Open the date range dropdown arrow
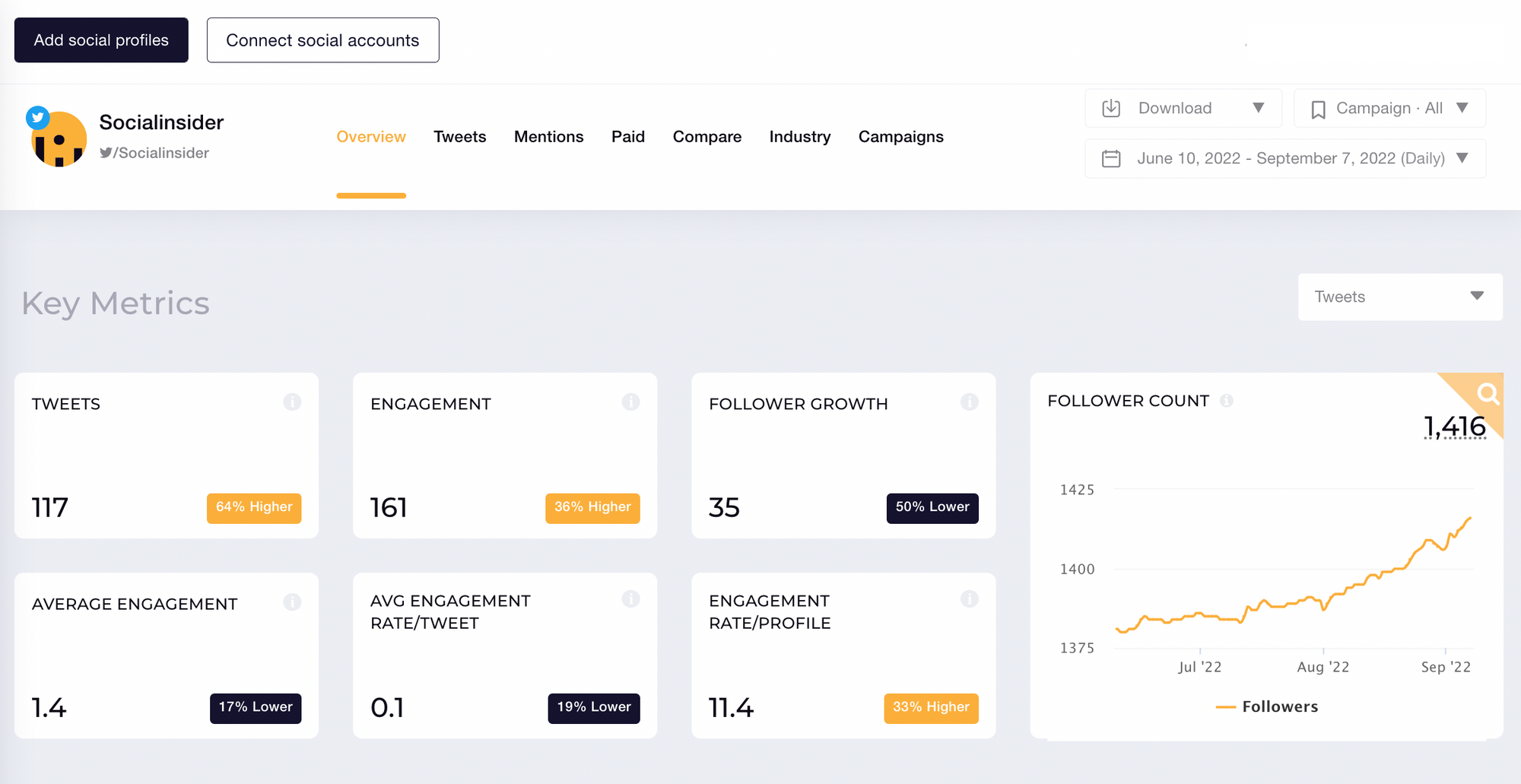The image size is (1521, 784). (x=1462, y=158)
